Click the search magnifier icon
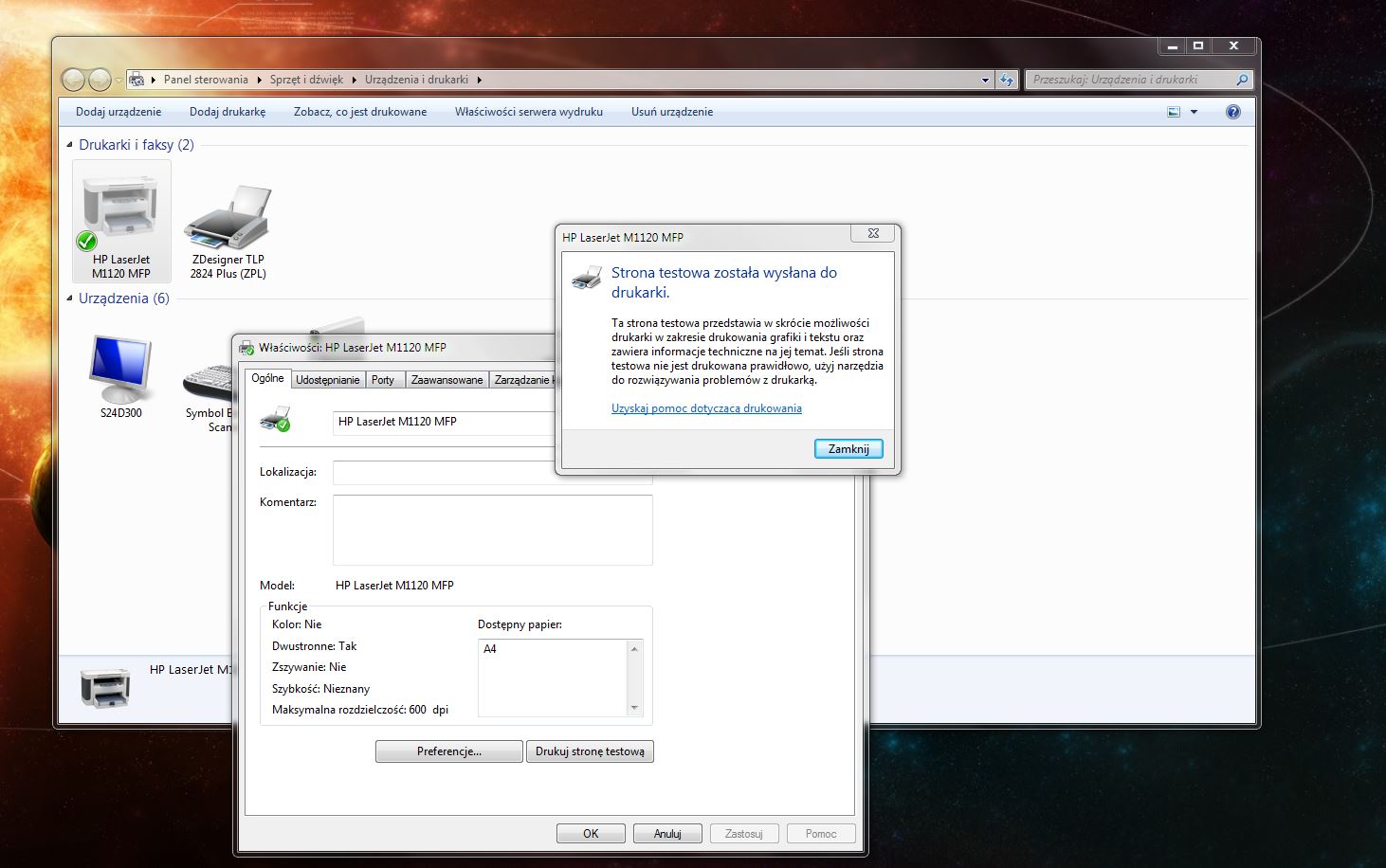Viewport: 1386px width, 868px height. (1242, 80)
